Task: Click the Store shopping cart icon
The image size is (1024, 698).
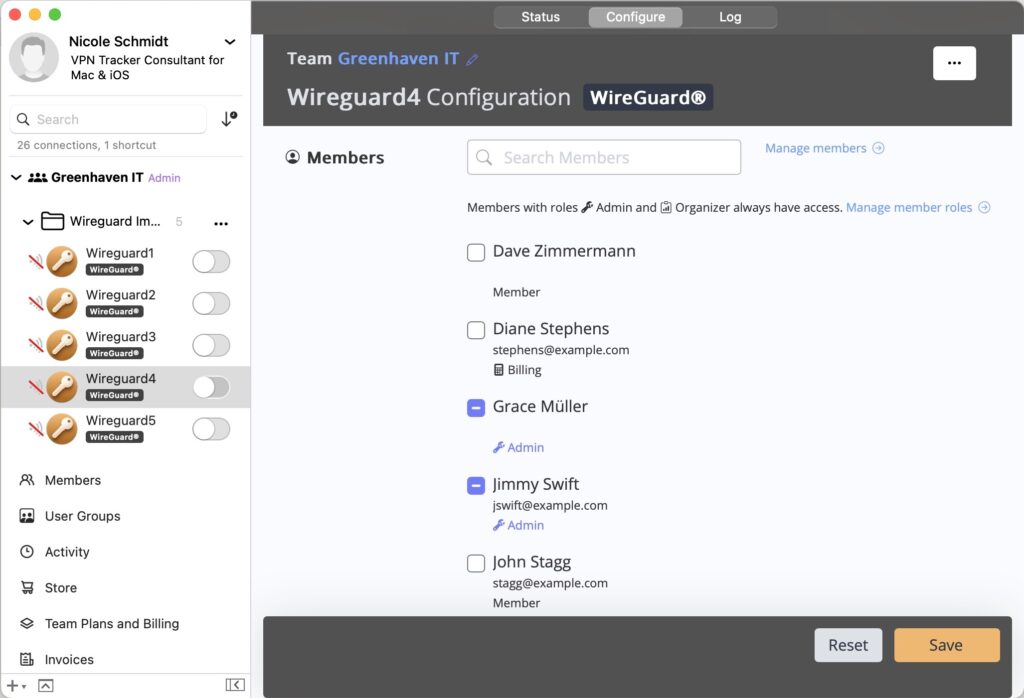Action: click(27, 588)
